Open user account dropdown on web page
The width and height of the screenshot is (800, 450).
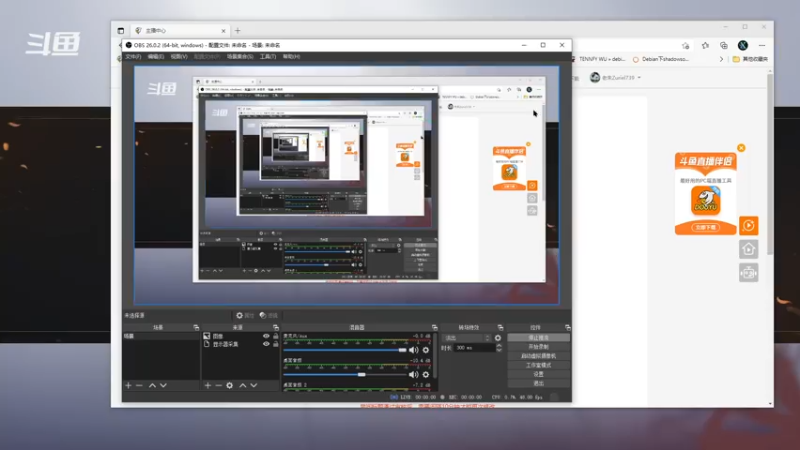pos(615,78)
